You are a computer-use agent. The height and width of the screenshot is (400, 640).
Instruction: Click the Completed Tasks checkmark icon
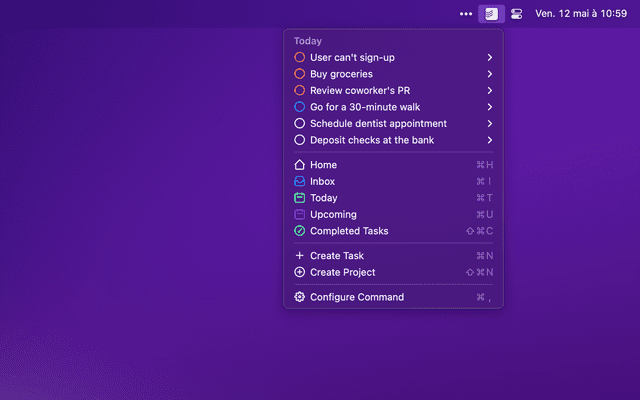300,231
